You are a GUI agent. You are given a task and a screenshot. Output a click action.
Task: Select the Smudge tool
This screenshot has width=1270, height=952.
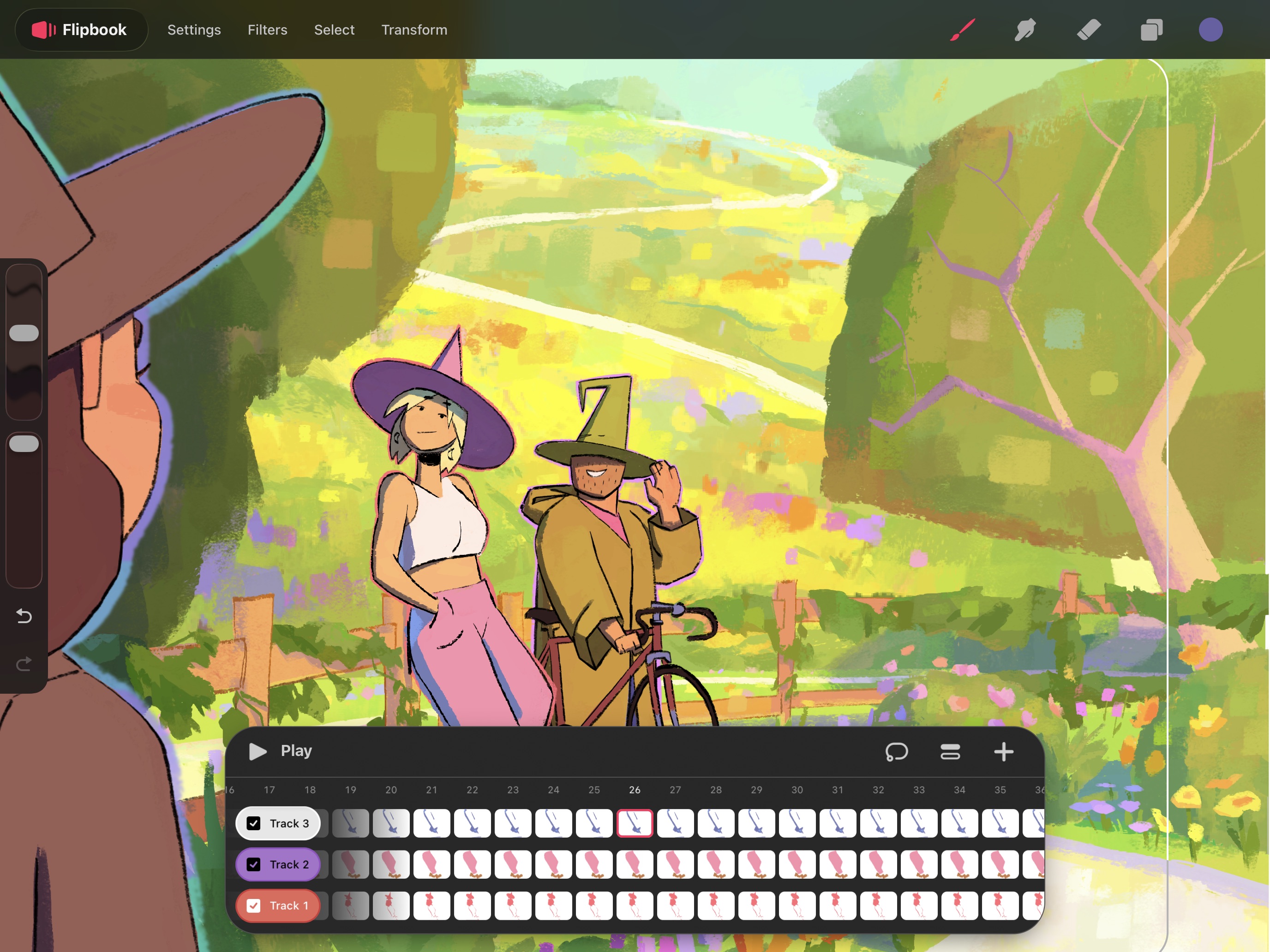tap(1025, 30)
